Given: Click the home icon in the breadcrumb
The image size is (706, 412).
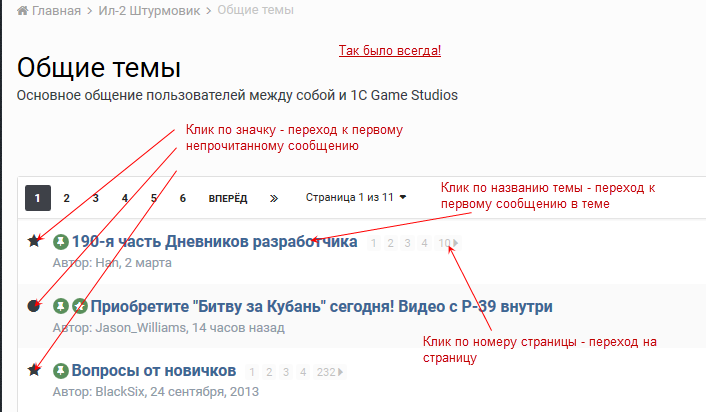Looking at the screenshot, I should 23,10.
